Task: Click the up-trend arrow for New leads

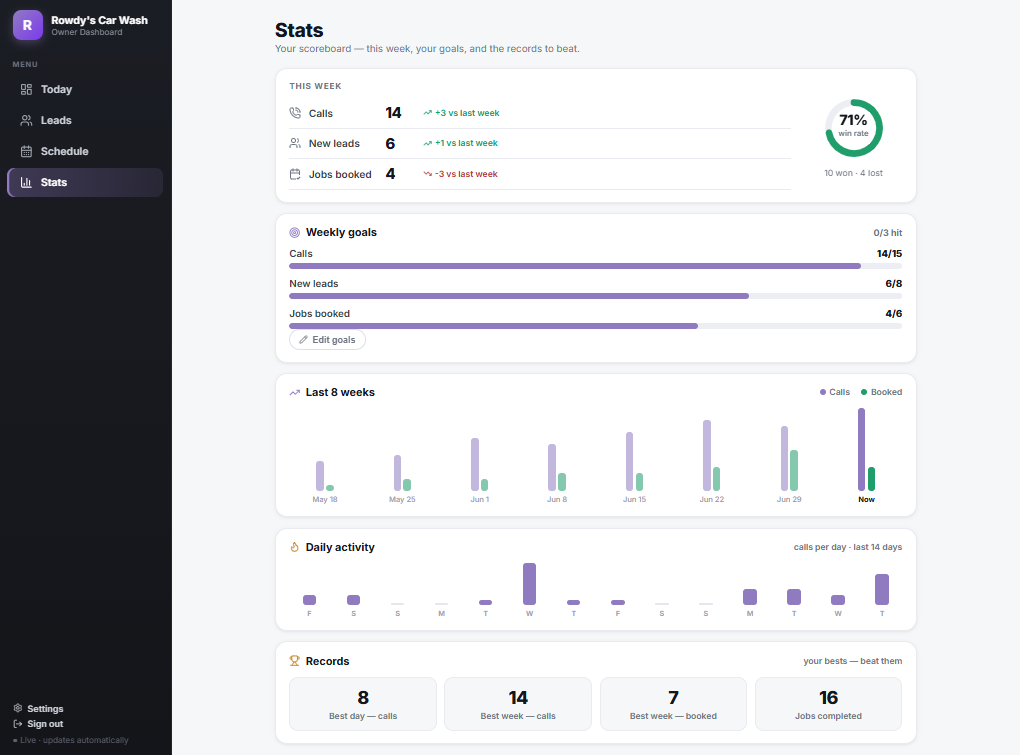Action: (427, 143)
